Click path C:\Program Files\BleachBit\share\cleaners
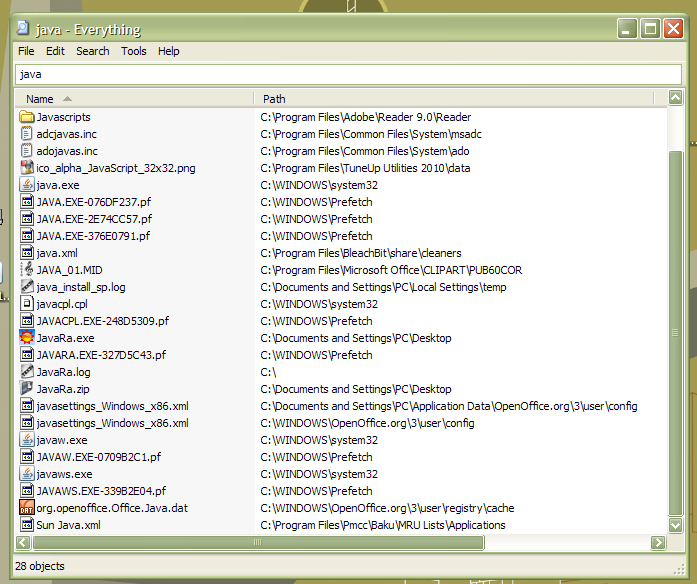Screen dimensions: 697x584 click(x=361, y=252)
